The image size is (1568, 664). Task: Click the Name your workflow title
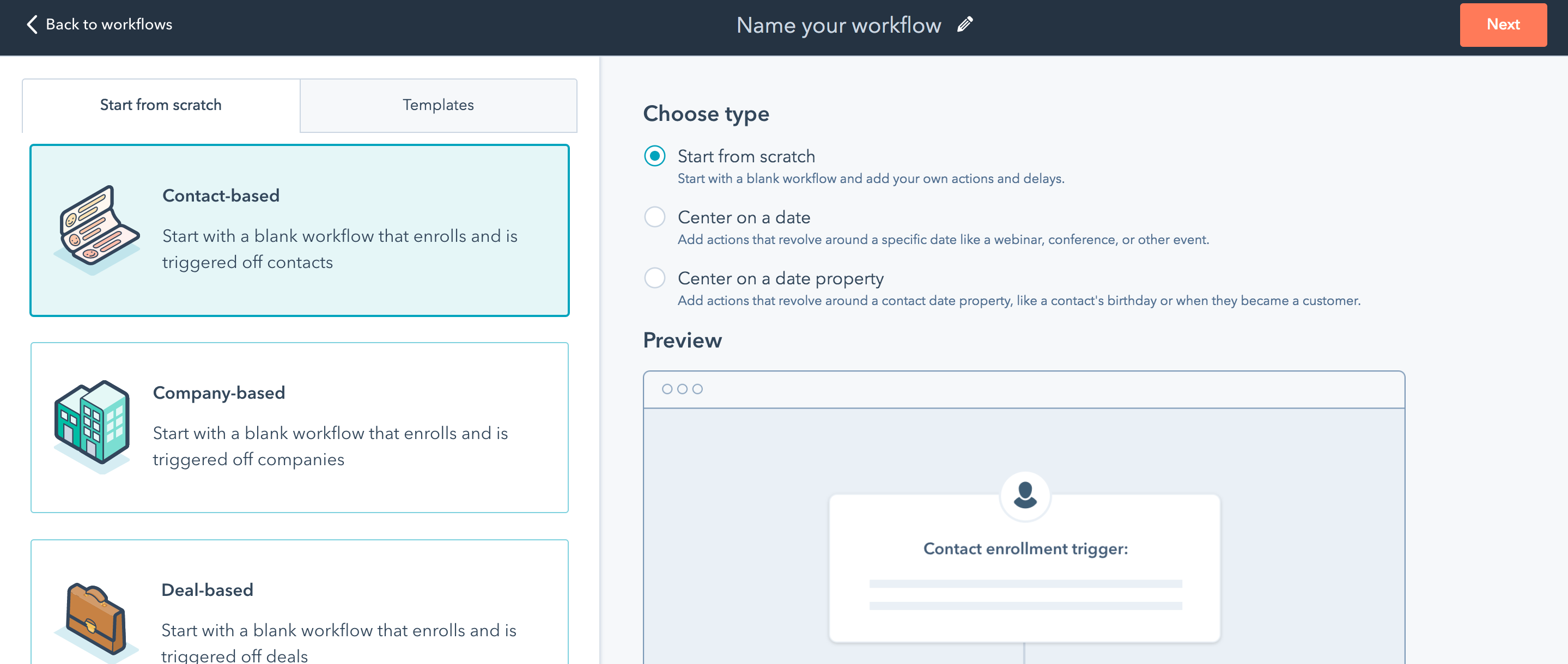[839, 25]
